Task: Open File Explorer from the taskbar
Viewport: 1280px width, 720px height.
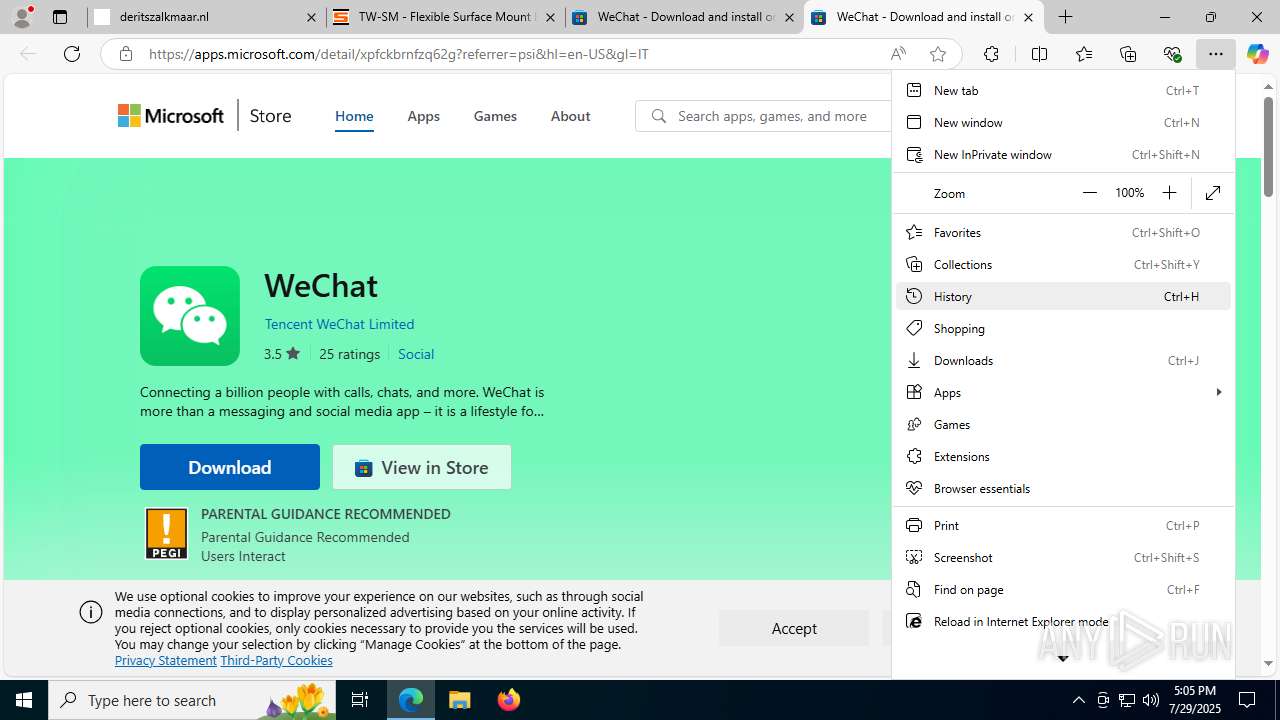Action: [x=460, y=700]
